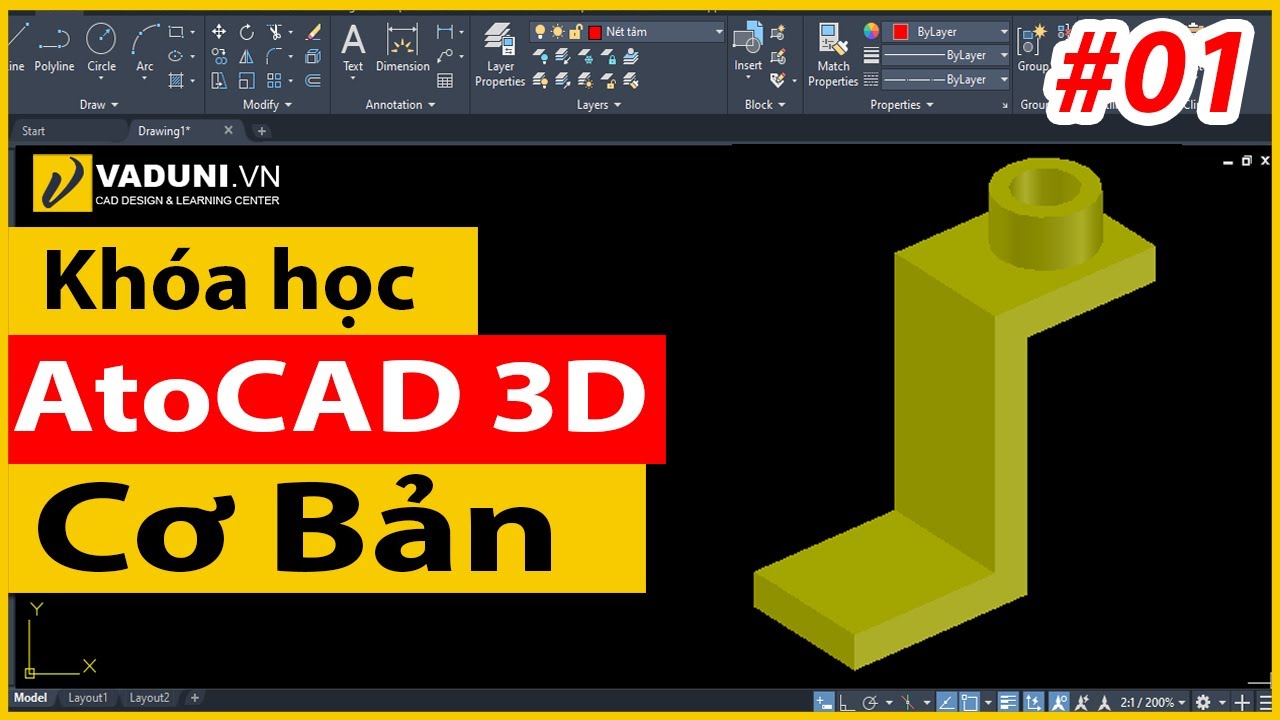Expand the Layers panel dropdown

599,104
